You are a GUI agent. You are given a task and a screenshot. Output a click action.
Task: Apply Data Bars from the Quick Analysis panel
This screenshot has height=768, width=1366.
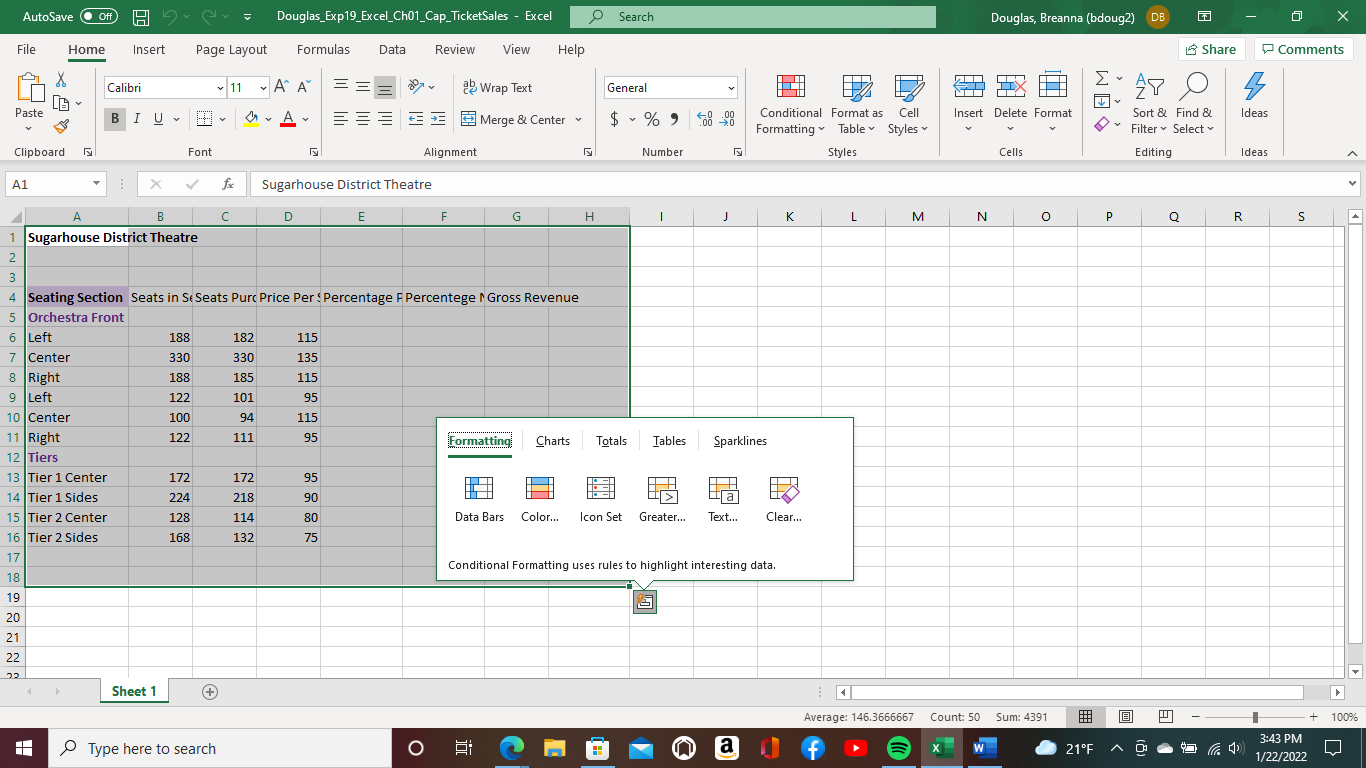[479, 497]
